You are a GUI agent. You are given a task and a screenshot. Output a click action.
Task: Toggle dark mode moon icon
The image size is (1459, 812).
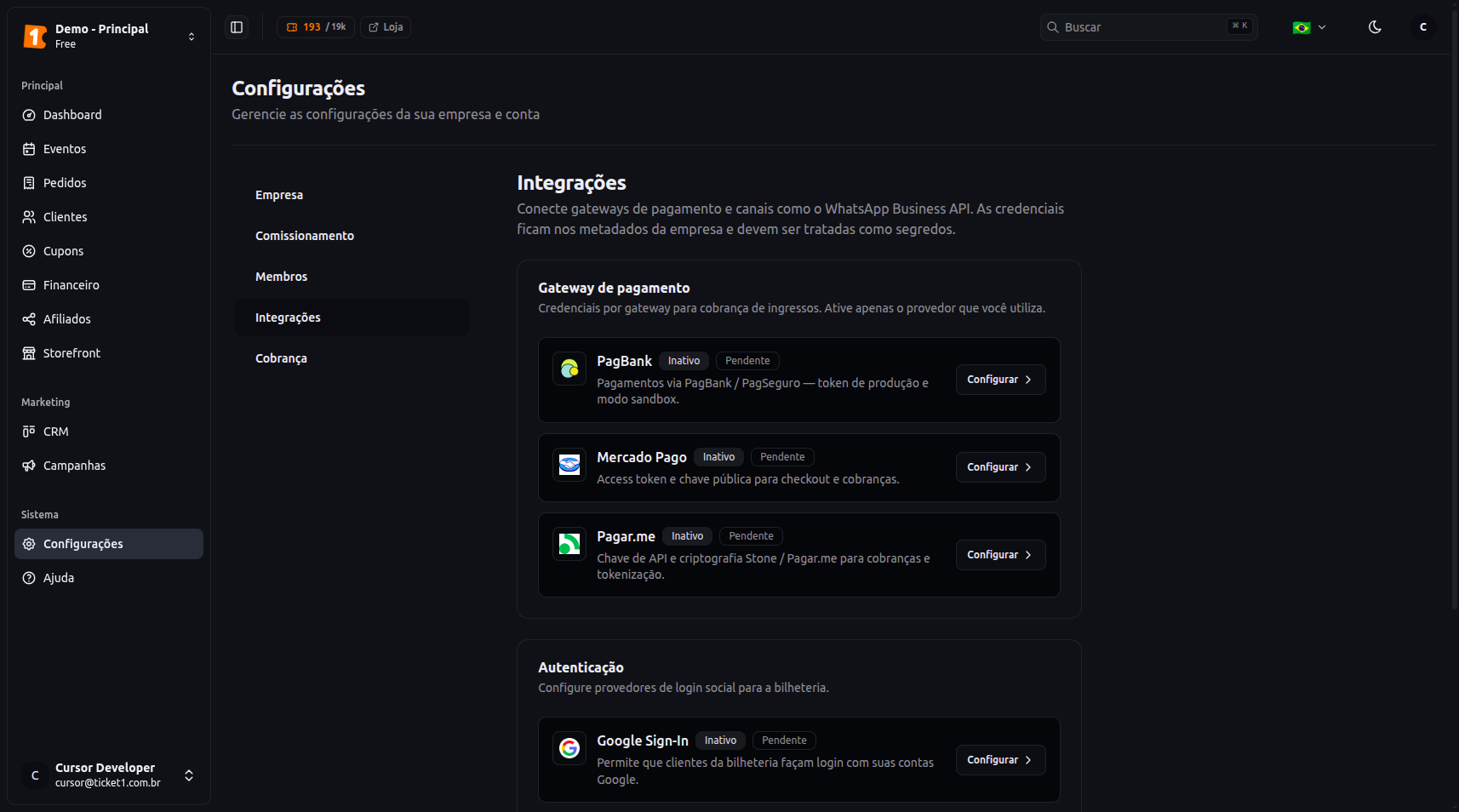[x=1375, y=27]
